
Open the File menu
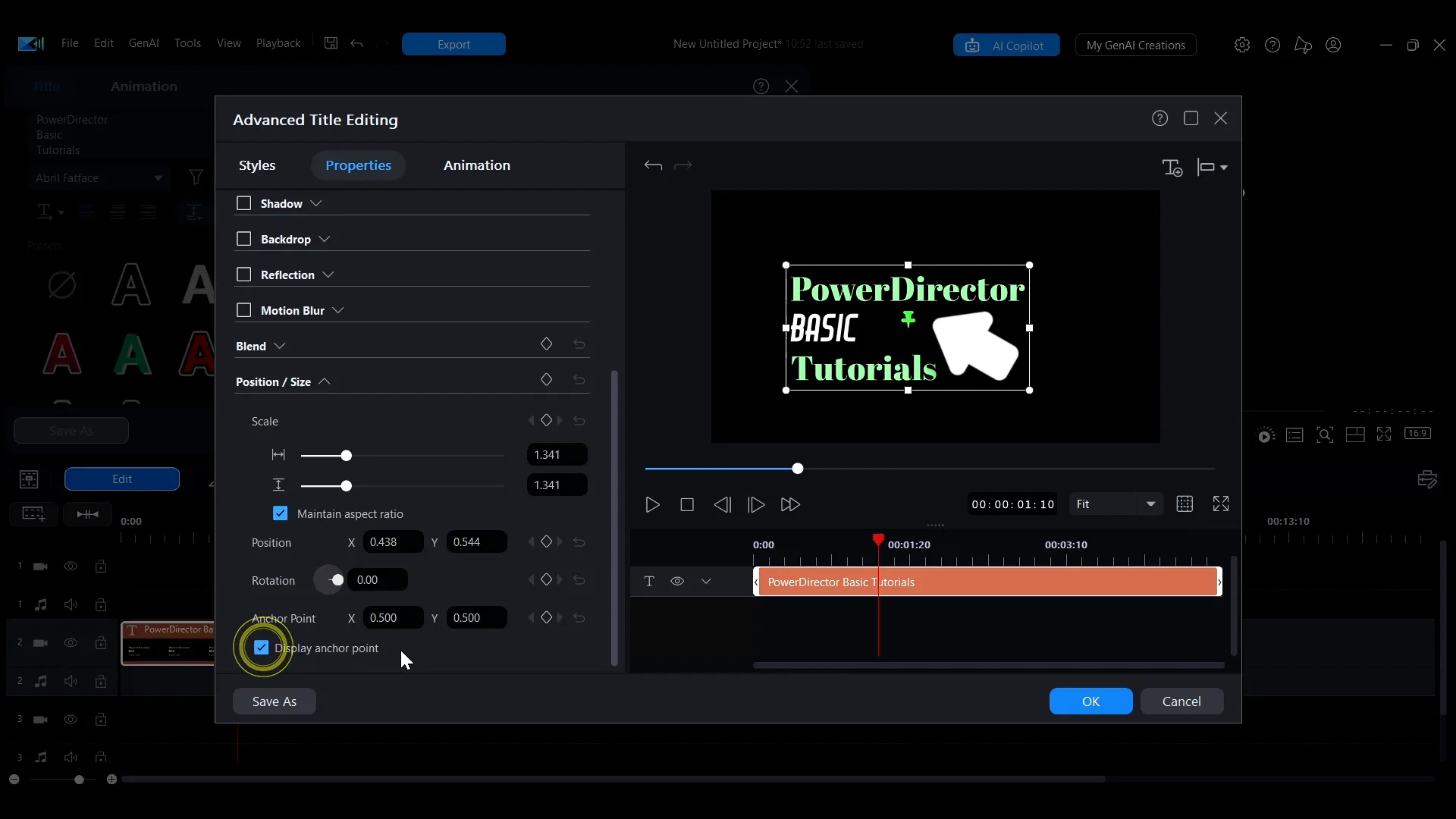[70, 43]
